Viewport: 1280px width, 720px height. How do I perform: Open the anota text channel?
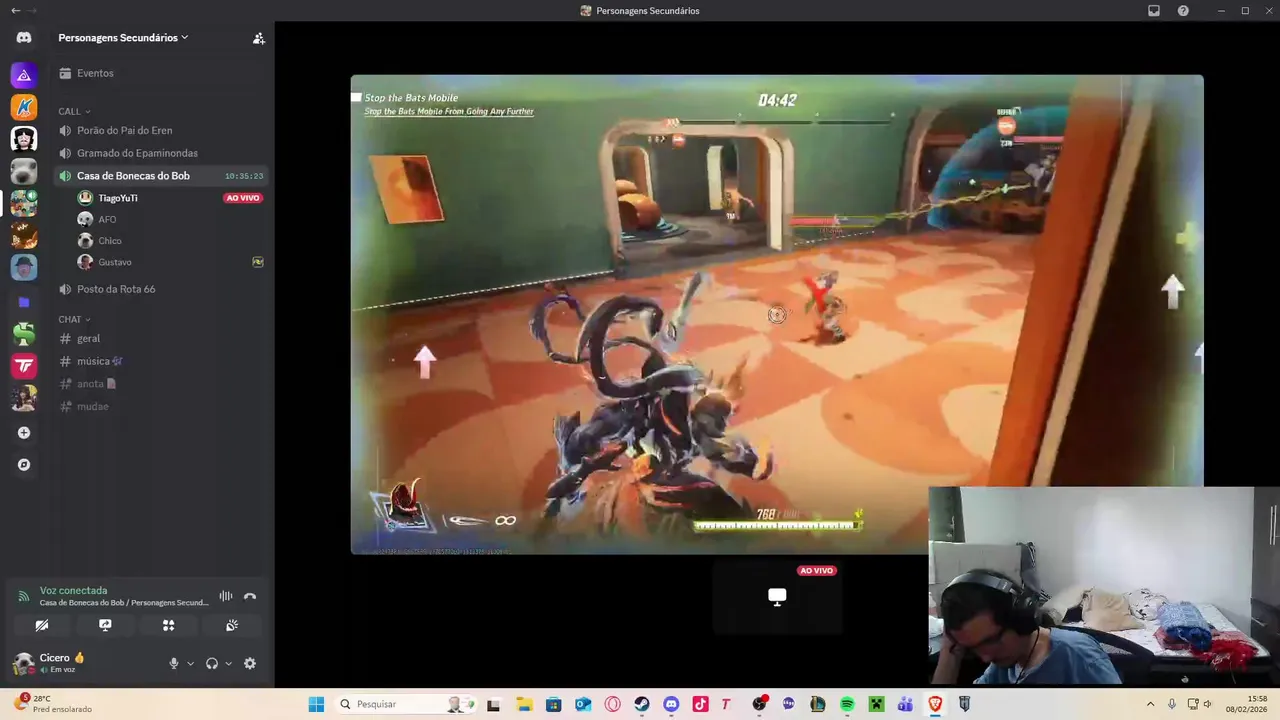(162, 384)
